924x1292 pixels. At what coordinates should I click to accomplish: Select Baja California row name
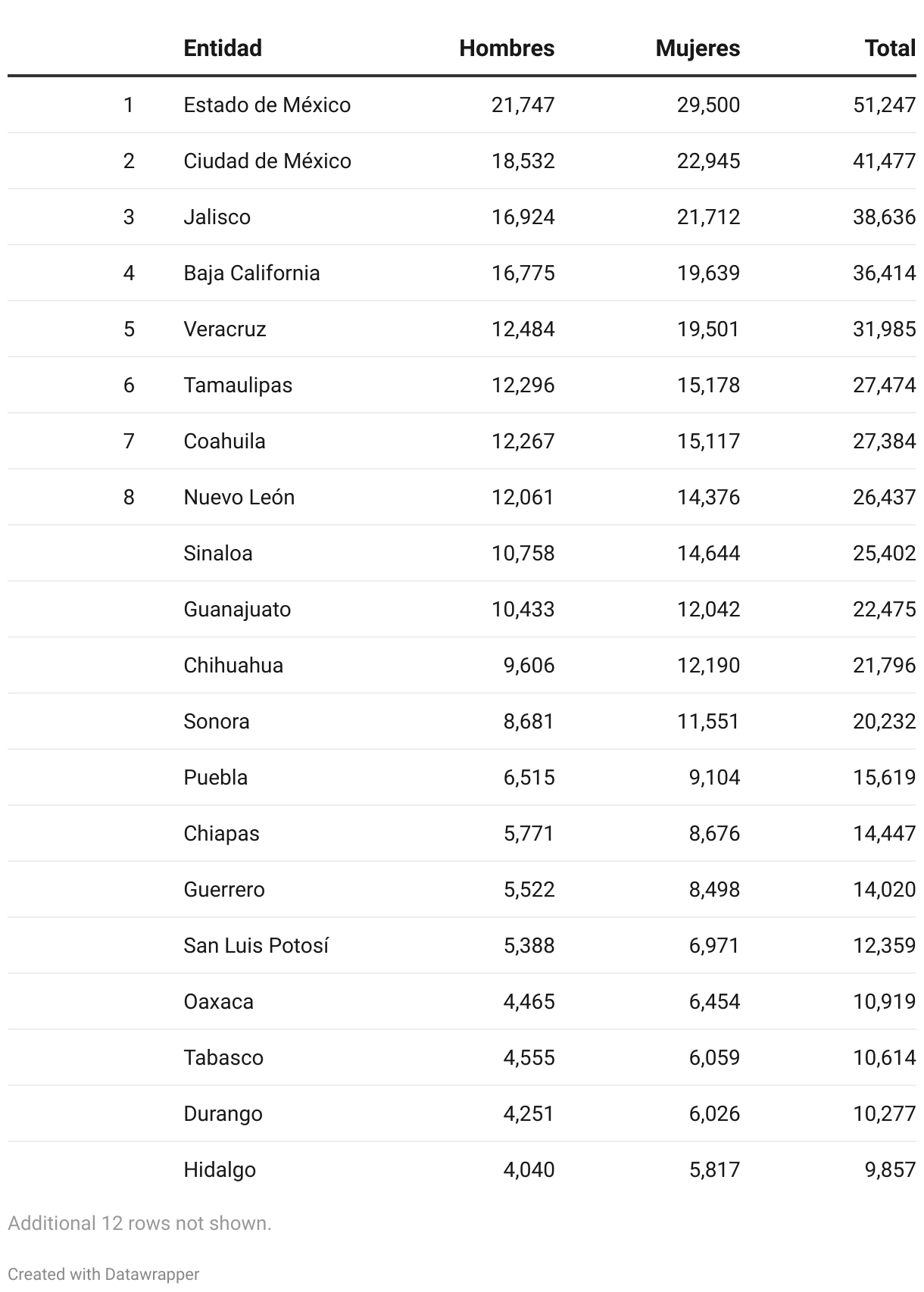(x=251, y=273)
